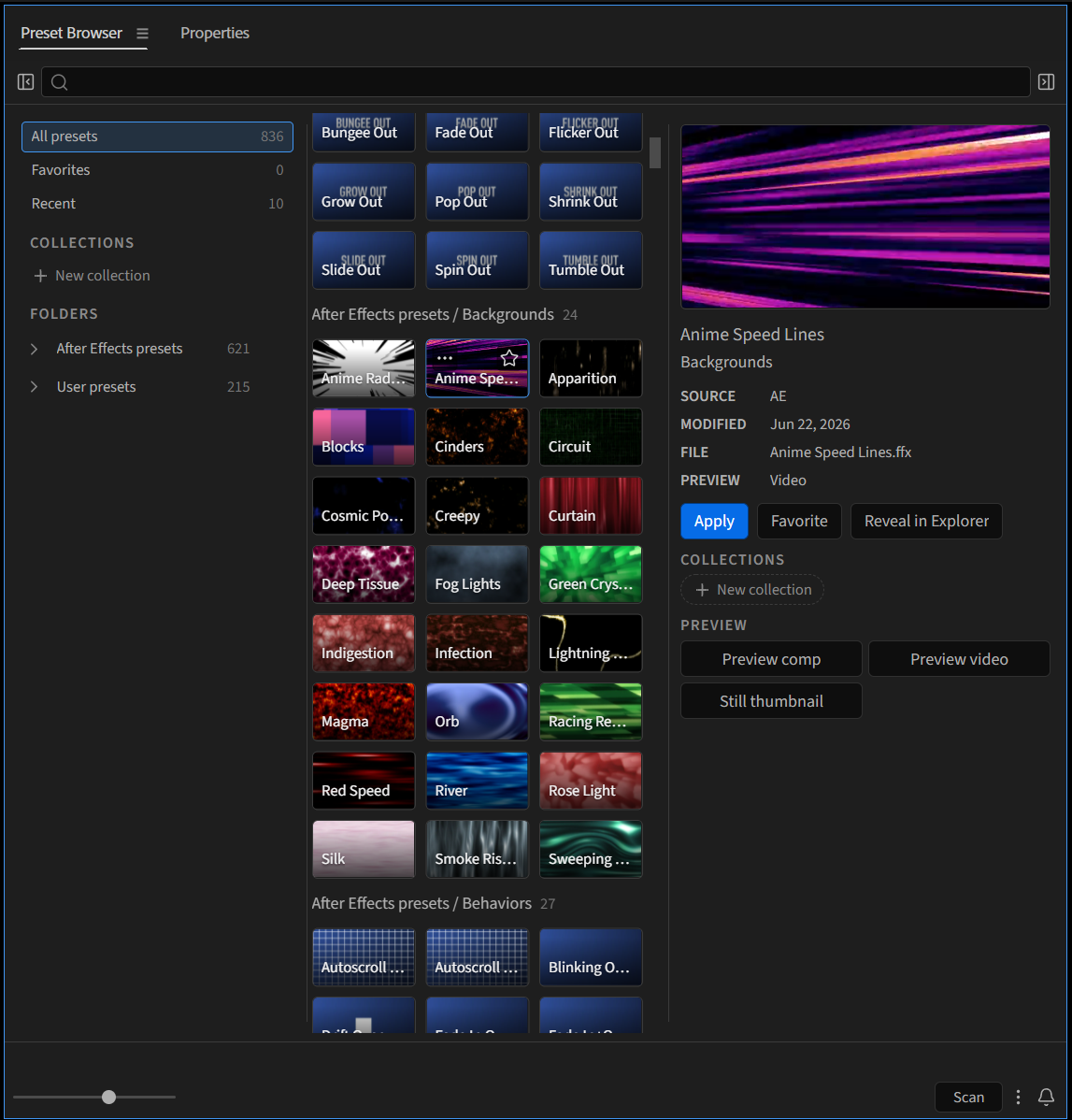
Task: Select the Sweeping preset thumbnail
Action: [591, 849]
